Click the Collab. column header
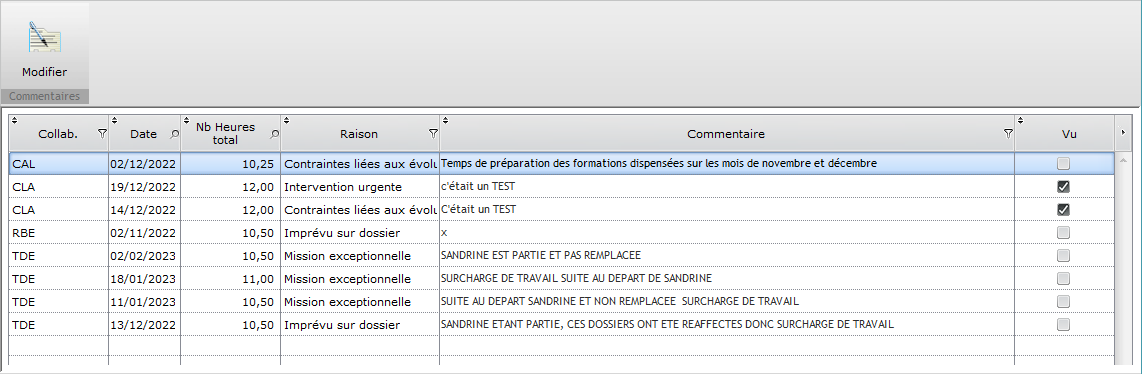Screen dimensions: 1142x374 (58, 134)
